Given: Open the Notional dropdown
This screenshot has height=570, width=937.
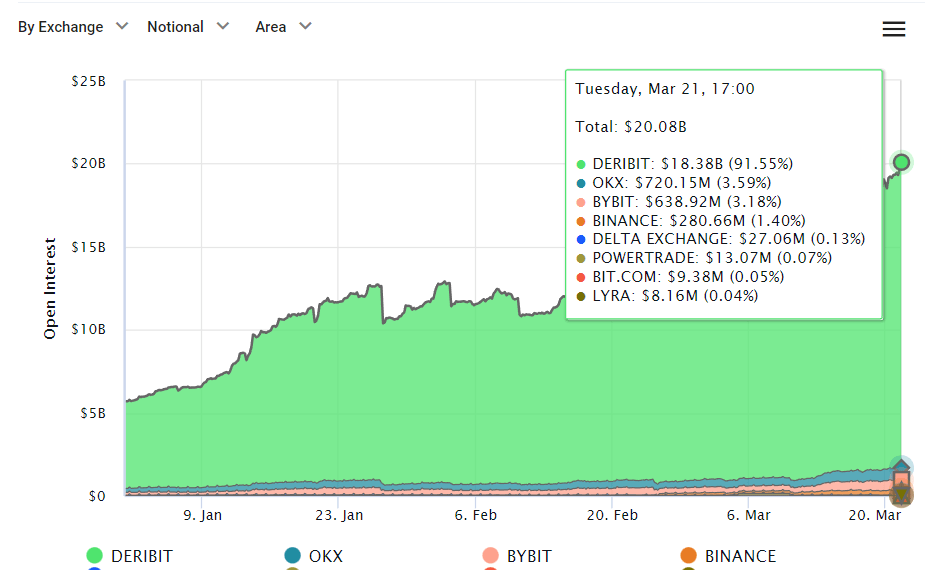Looking at the screenshot, I should [x=188, y=27].
